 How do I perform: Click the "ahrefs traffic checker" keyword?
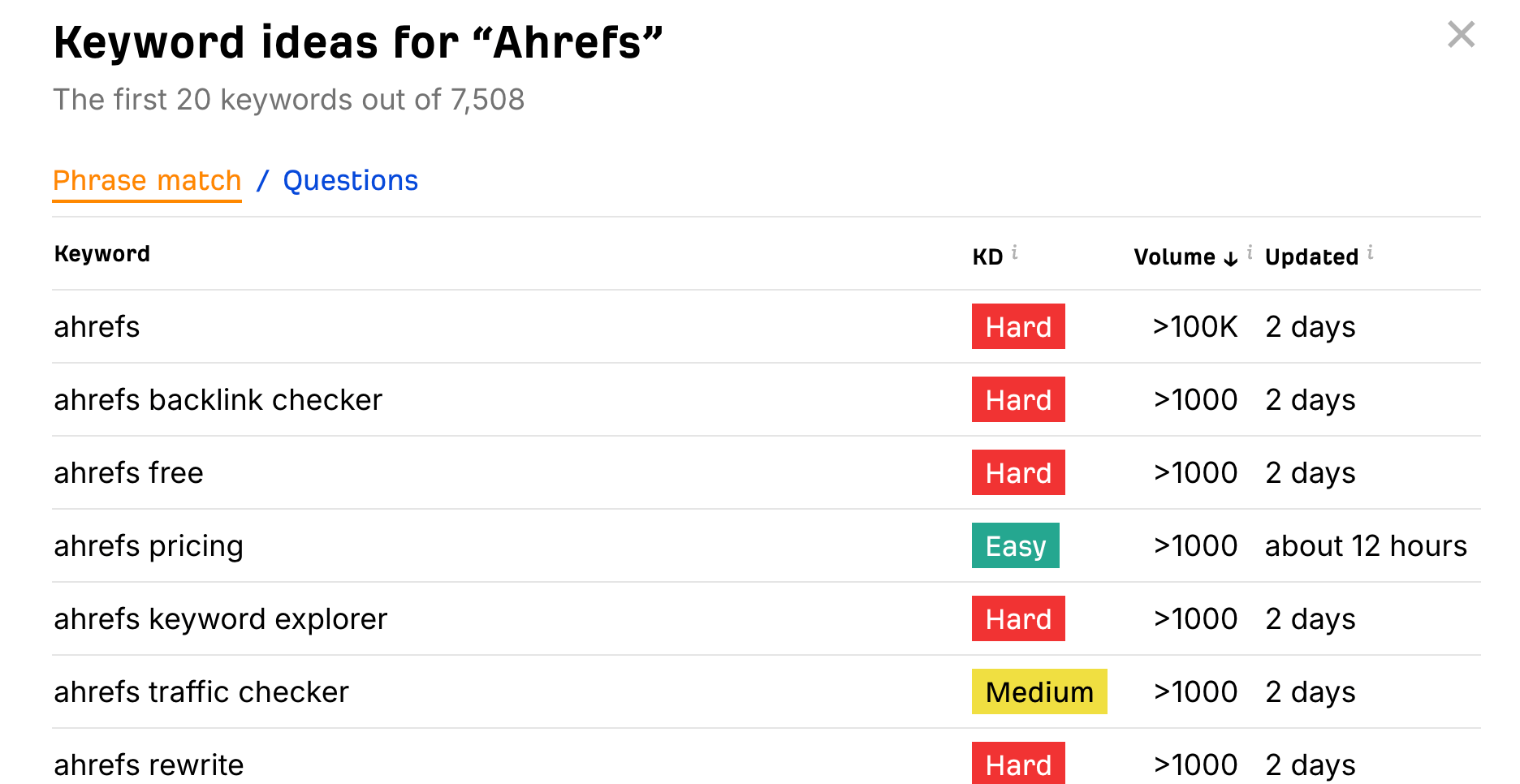(x=201, y=692)
